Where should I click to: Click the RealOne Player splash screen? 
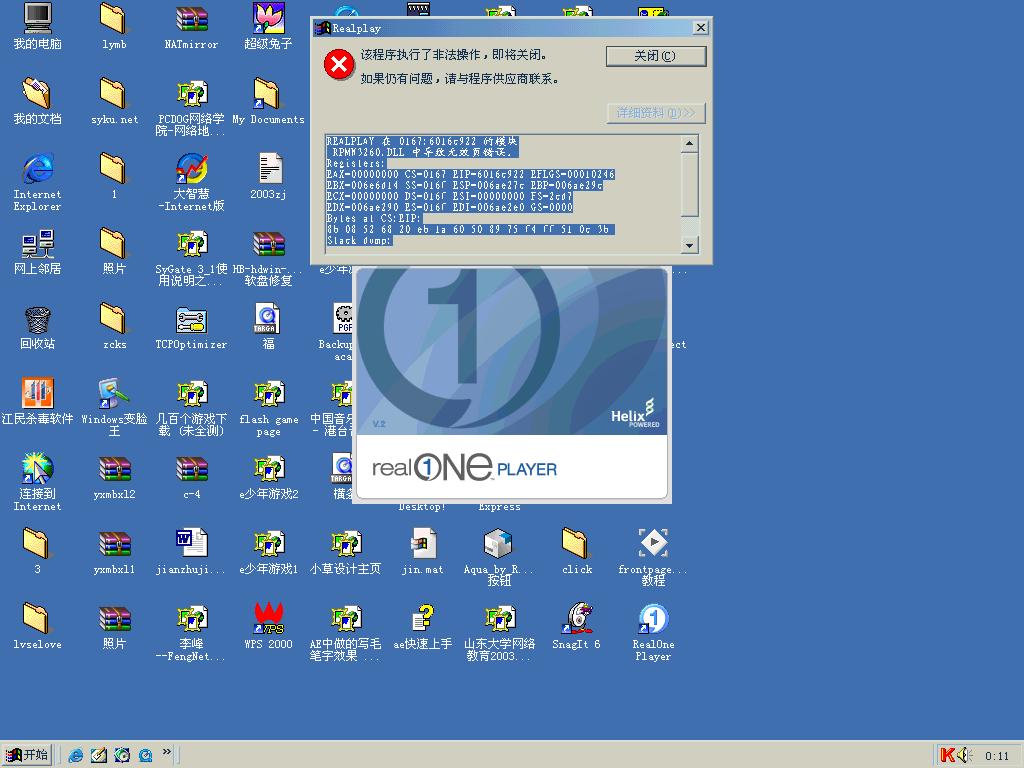(x=512, y=384)
